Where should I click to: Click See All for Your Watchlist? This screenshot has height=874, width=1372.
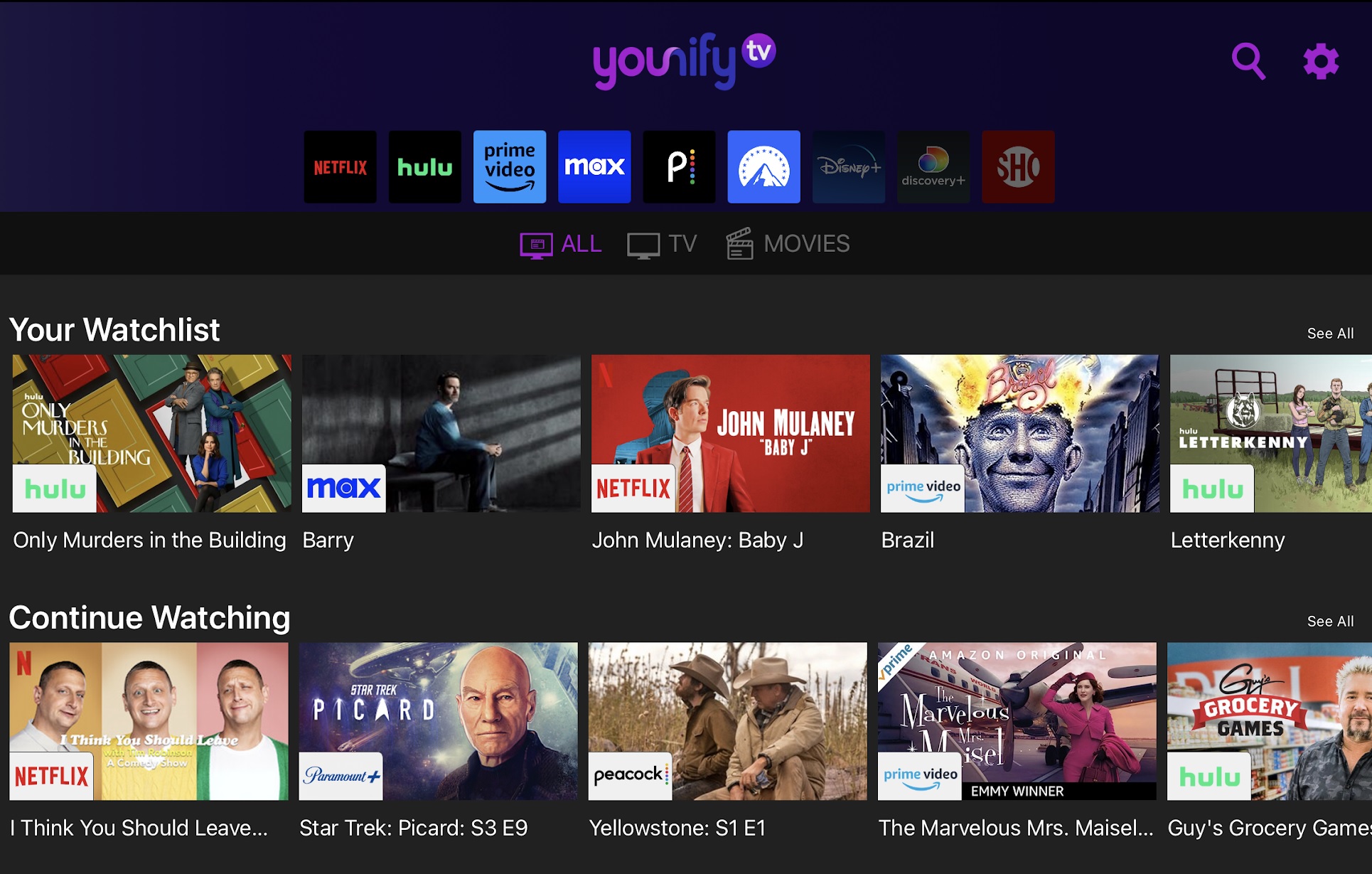pos(1330,333)
